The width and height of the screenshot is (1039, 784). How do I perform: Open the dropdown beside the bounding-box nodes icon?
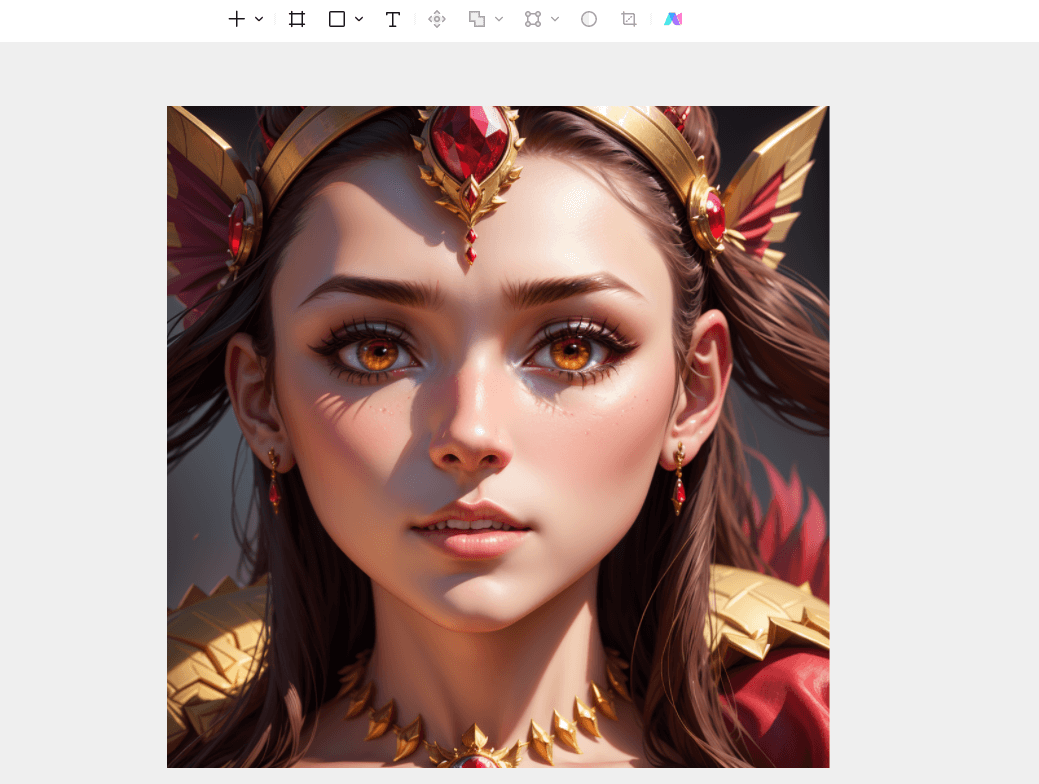click(555, 19)
